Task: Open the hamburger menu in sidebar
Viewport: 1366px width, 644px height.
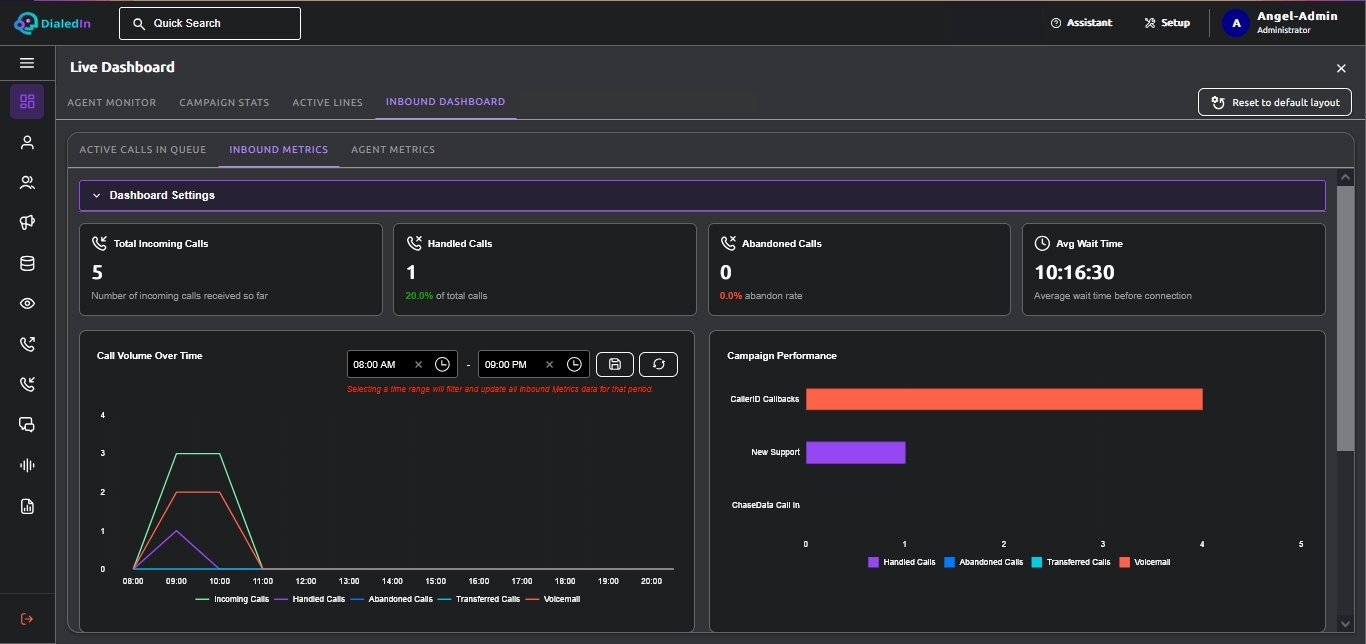Action: pos(27,63)
